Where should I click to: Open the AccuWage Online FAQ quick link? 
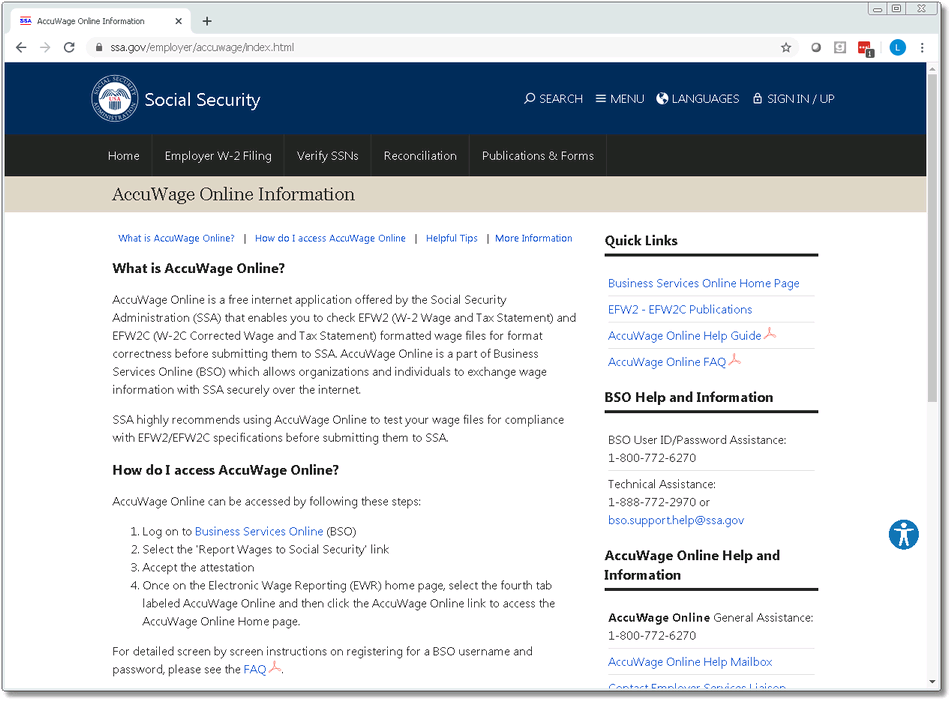(667, 362)
